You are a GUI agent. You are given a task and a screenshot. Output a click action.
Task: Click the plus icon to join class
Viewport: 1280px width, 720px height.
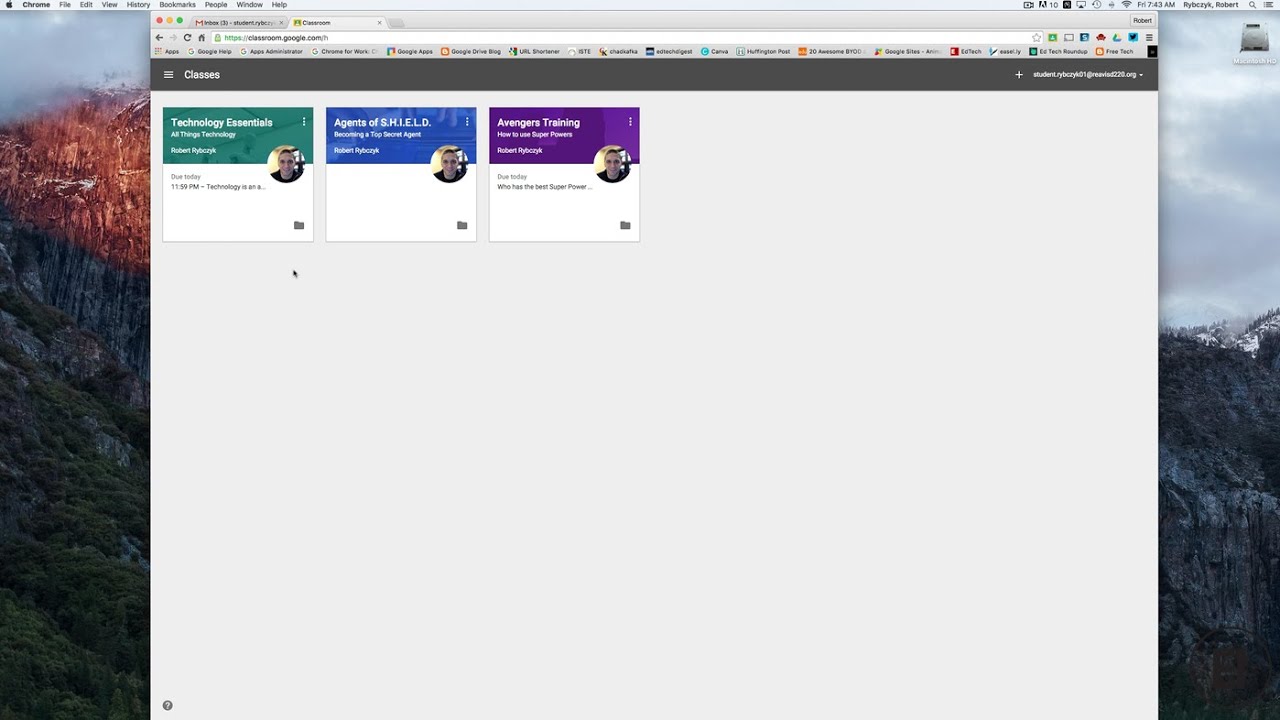point(1019,75)
